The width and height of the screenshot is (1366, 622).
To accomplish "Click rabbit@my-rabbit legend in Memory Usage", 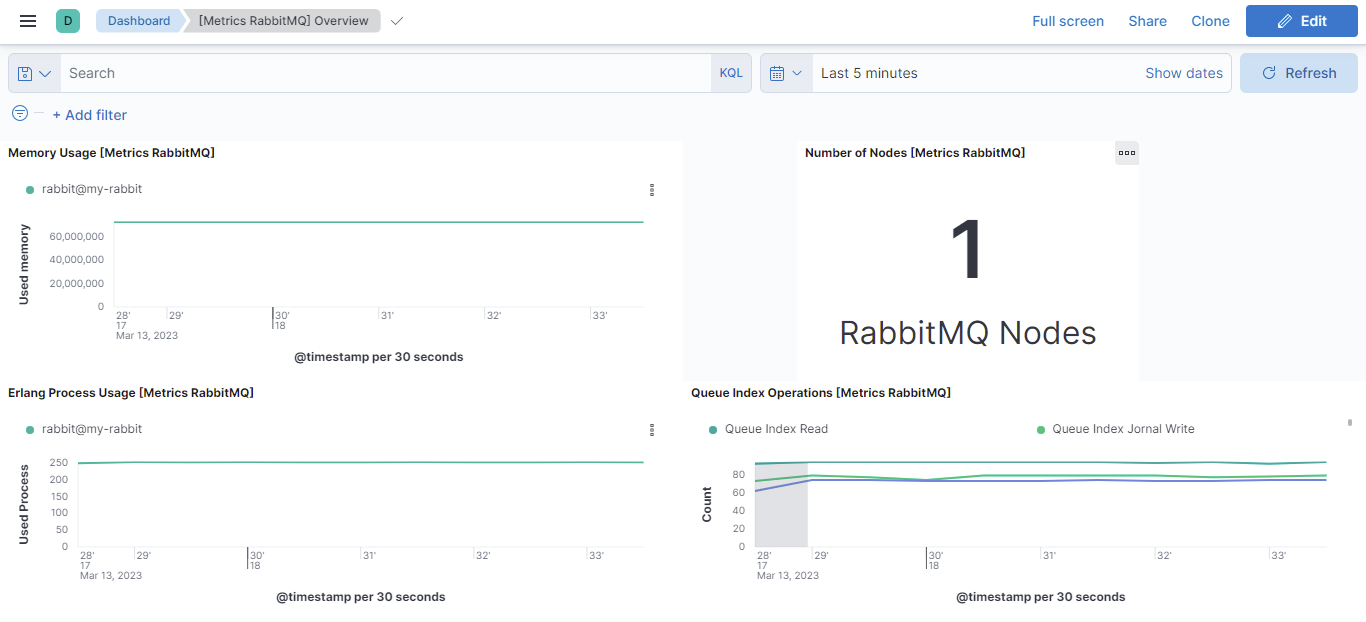I will [84, 189].
